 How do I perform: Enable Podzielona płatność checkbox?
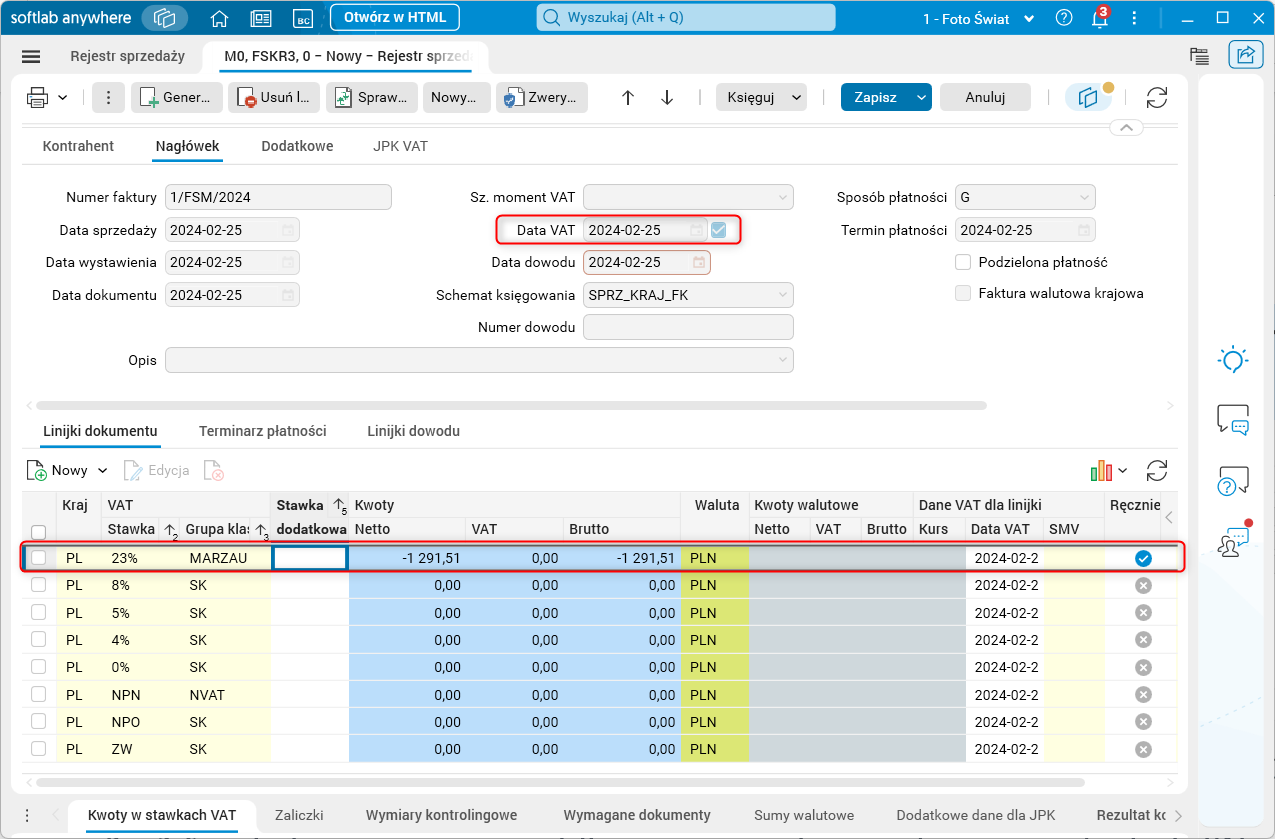[x=964, y=262]
